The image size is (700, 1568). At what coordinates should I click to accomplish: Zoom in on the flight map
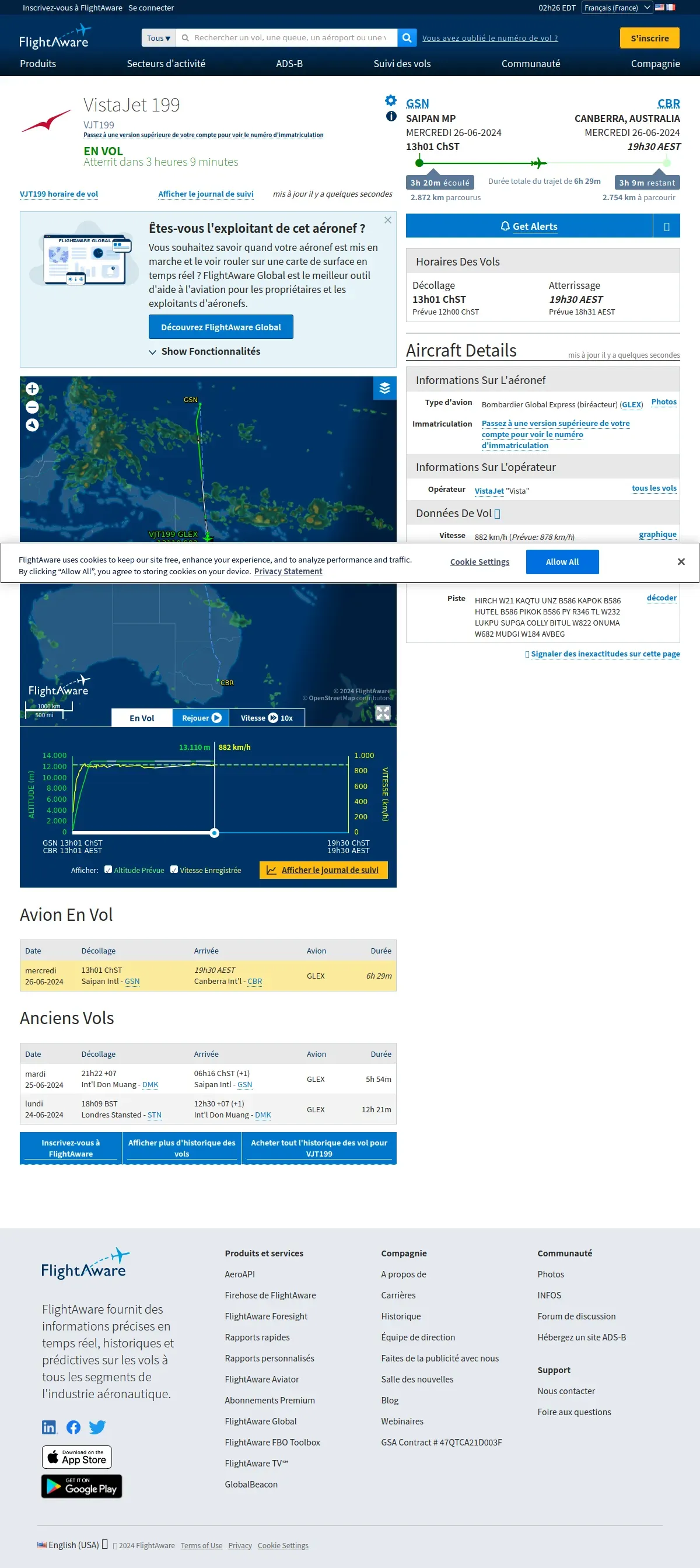click(32, 389)
